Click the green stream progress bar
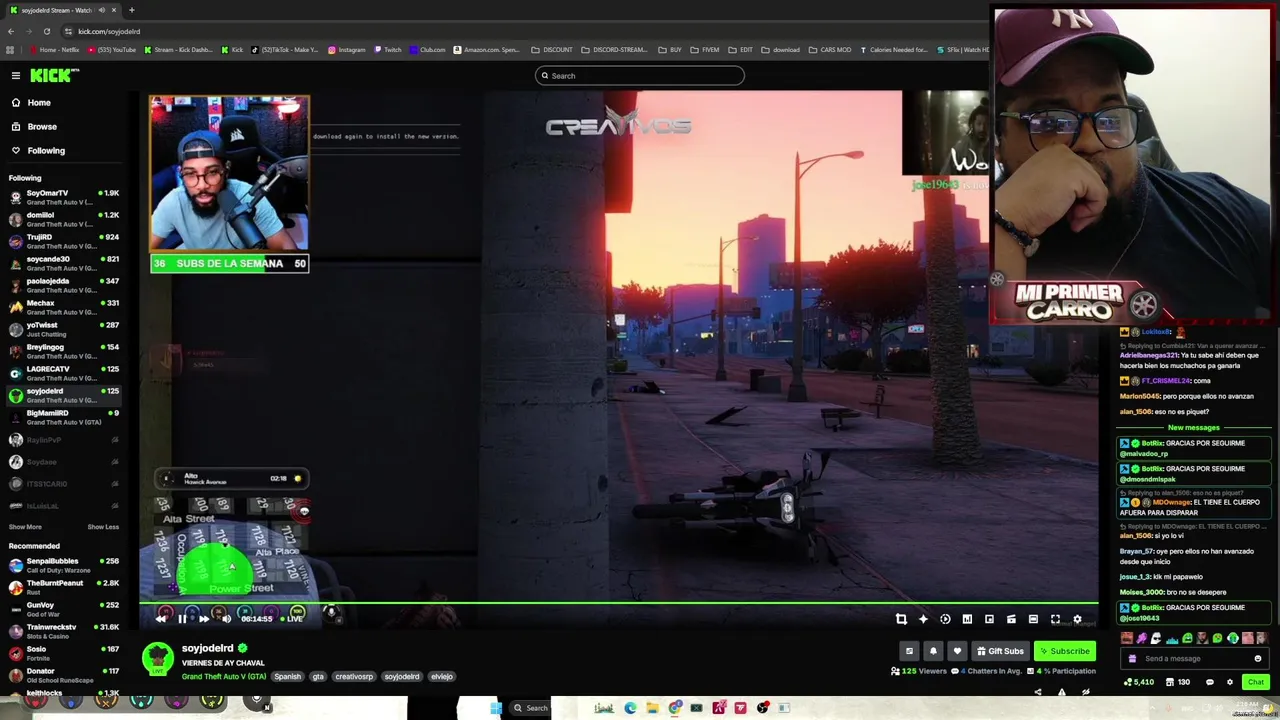 click(619, 604)
